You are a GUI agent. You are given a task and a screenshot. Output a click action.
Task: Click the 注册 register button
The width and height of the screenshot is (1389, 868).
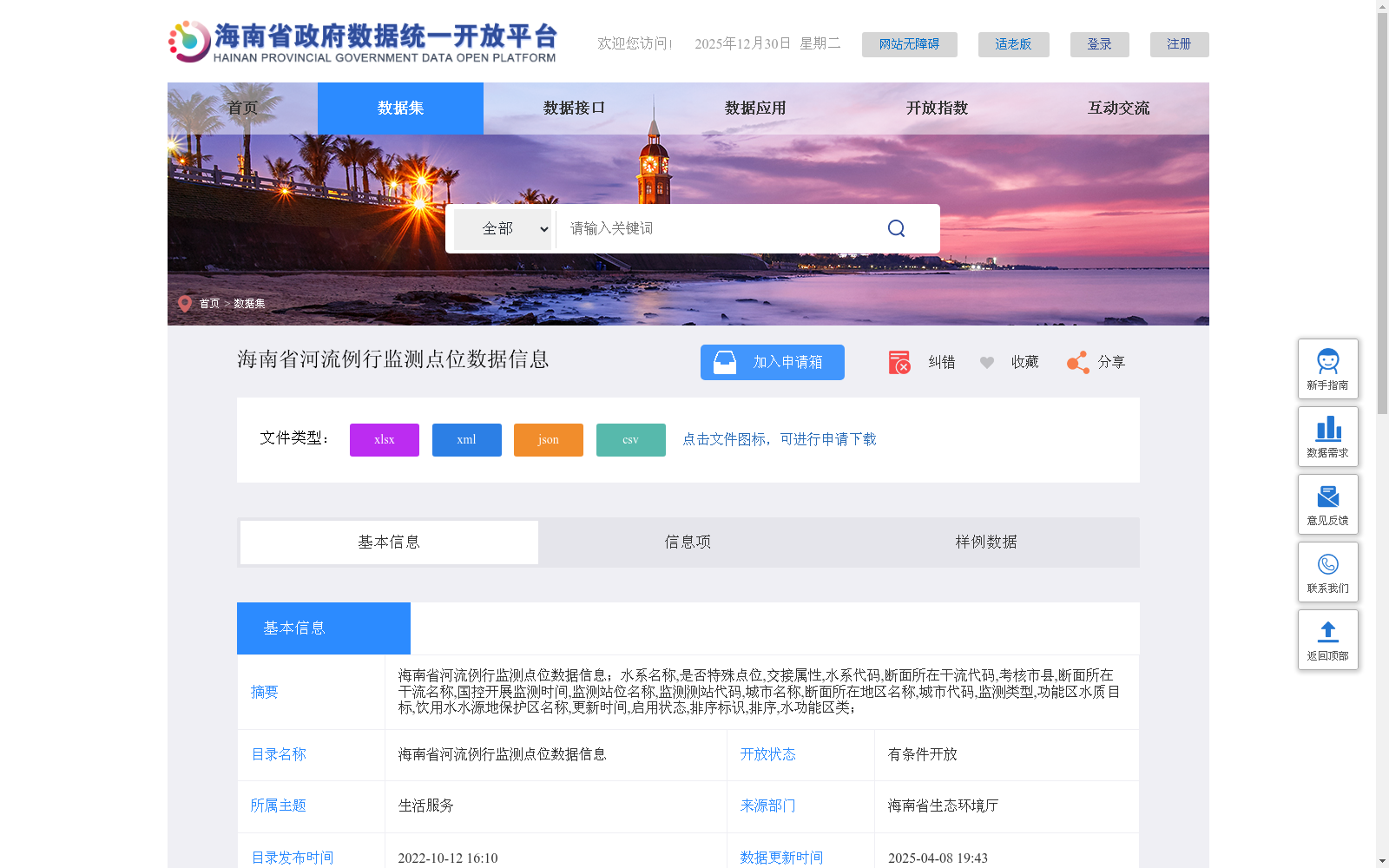click(1180, 44)
